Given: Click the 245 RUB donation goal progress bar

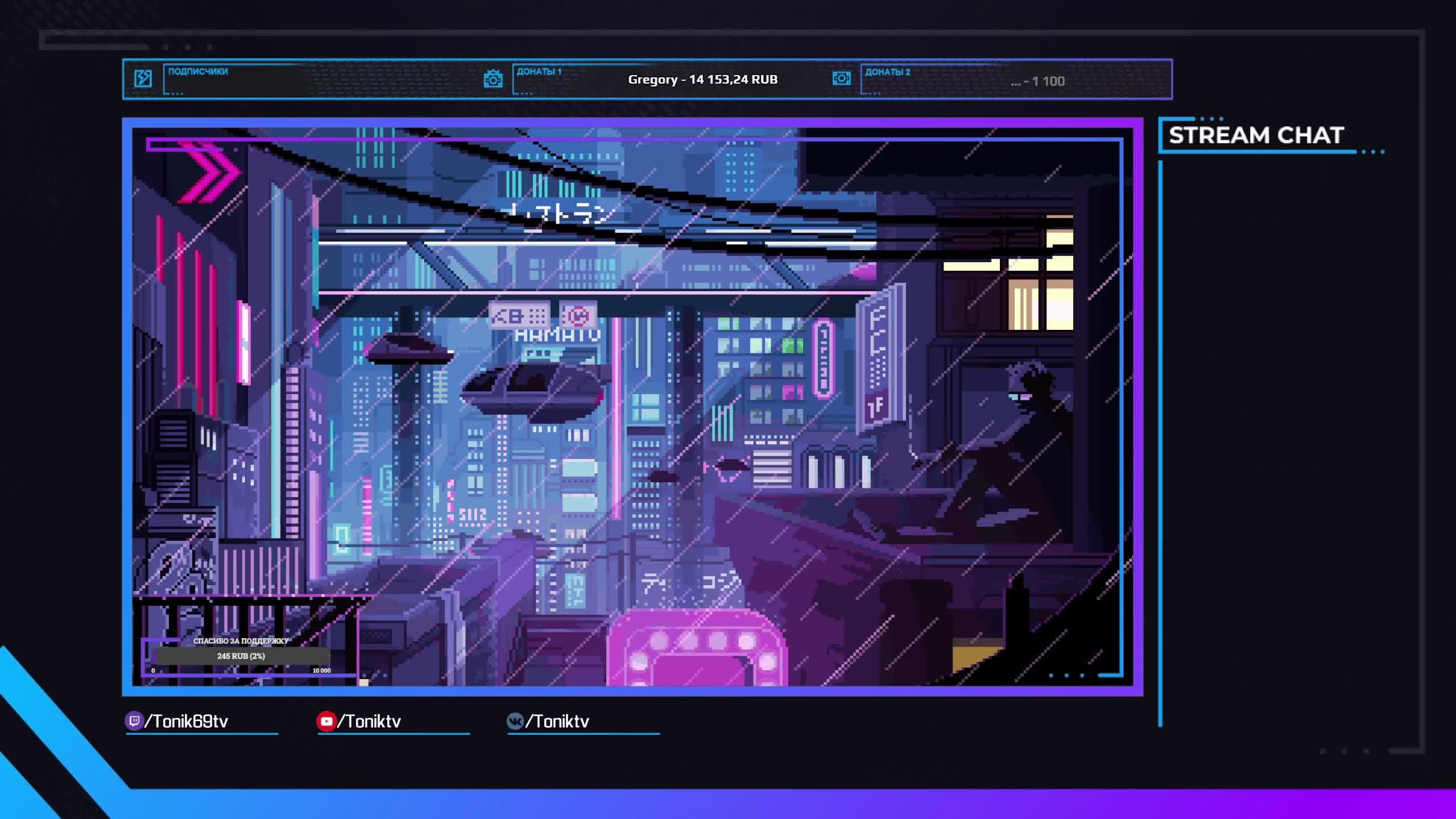Looking at the screenshot, I should [241, 656].
